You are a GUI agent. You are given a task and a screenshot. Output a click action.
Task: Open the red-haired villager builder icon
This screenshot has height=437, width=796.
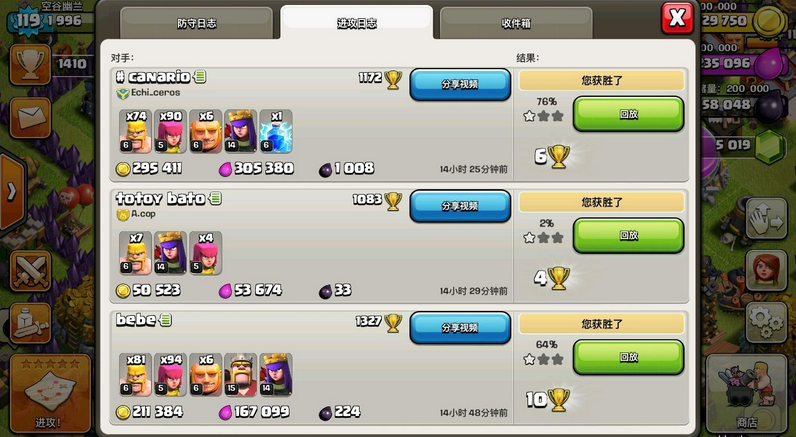766,271
